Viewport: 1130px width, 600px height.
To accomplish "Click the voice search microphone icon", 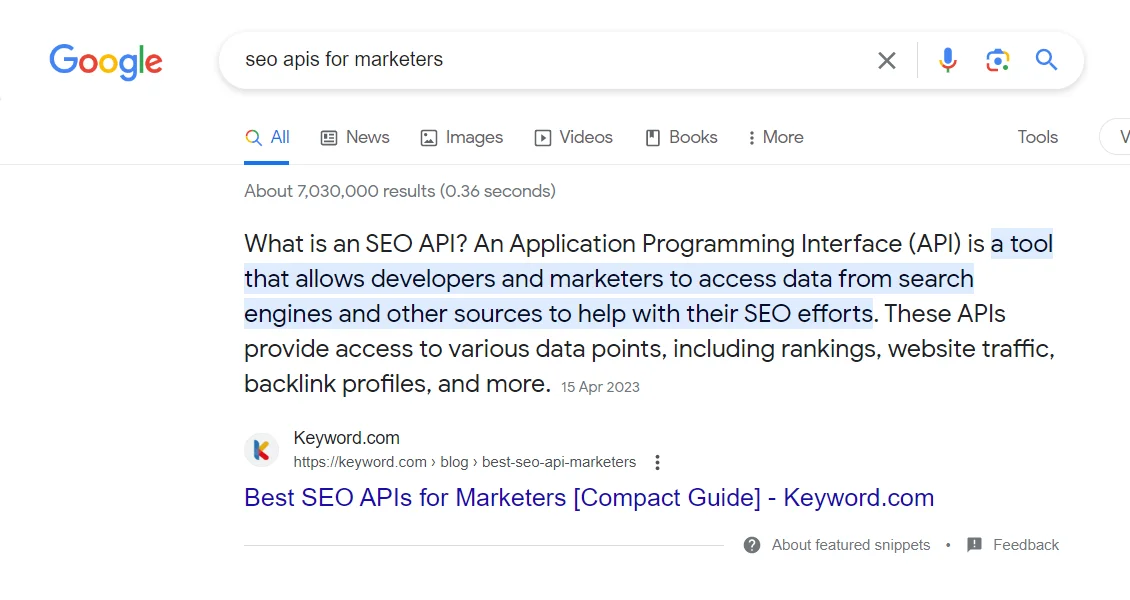I will point(947,60).
